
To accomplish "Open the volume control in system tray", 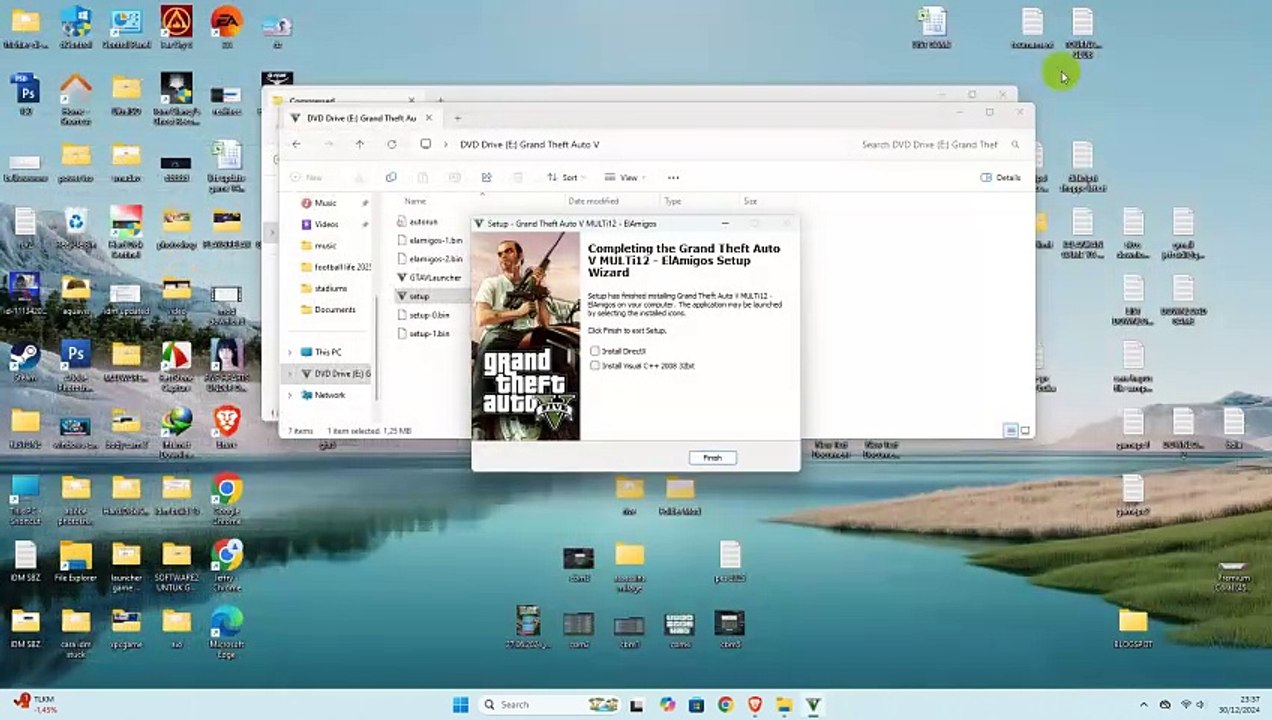I will click(1203, 705).
